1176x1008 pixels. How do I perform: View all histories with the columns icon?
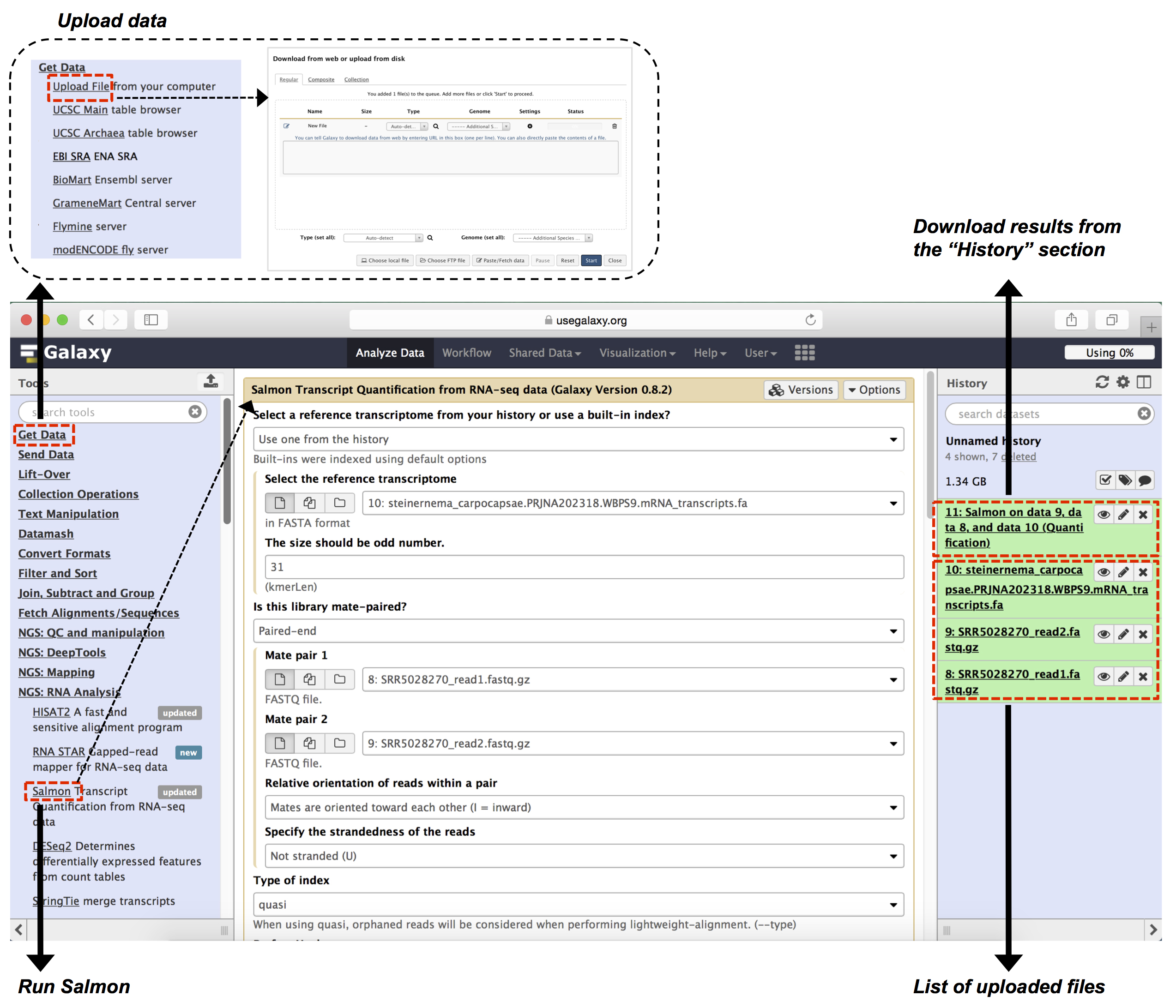click(1144, 382)
